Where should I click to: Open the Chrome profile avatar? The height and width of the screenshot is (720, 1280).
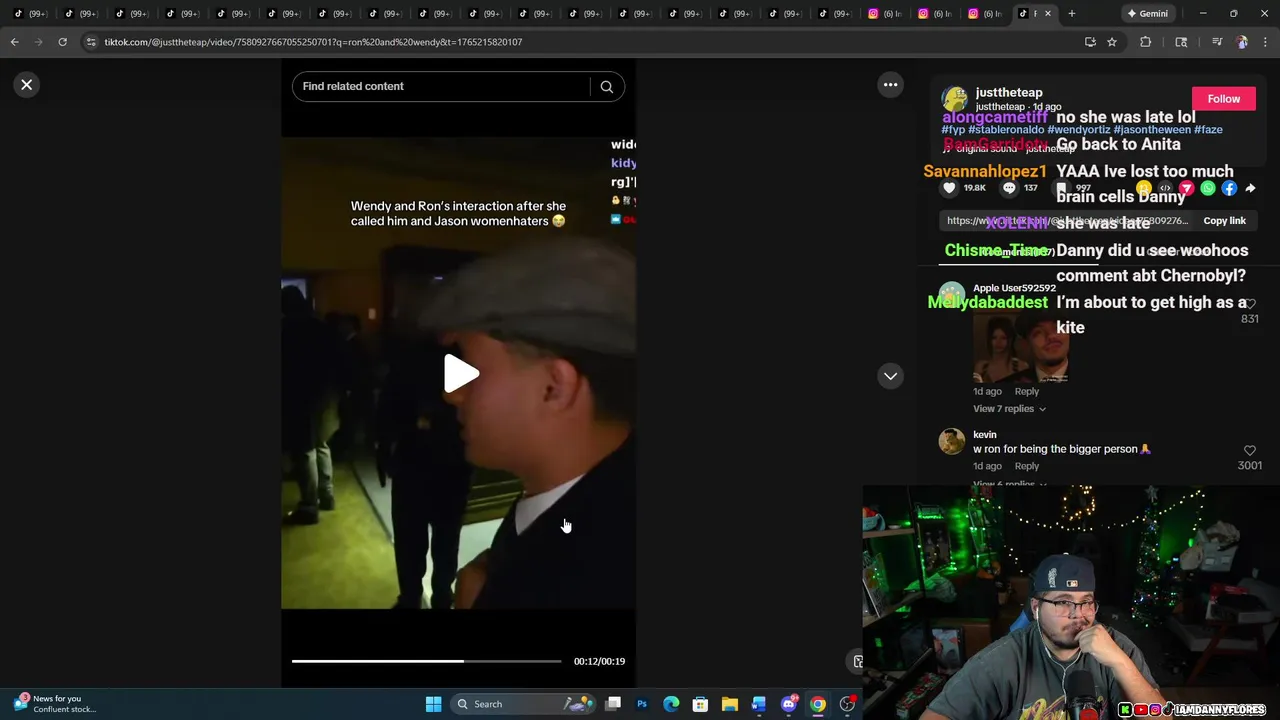coord(1242,42)
